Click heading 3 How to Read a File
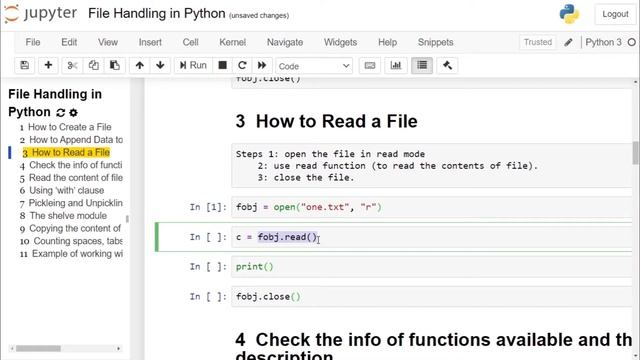This screenshot has height=360, width=640. (x=327, y=121)
